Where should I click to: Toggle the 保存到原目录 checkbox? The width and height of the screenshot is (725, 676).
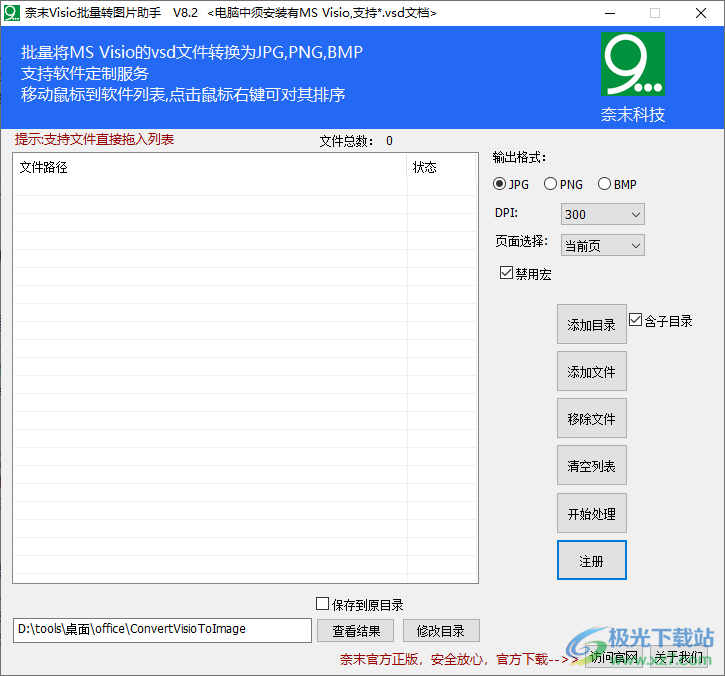click(359, 604)
